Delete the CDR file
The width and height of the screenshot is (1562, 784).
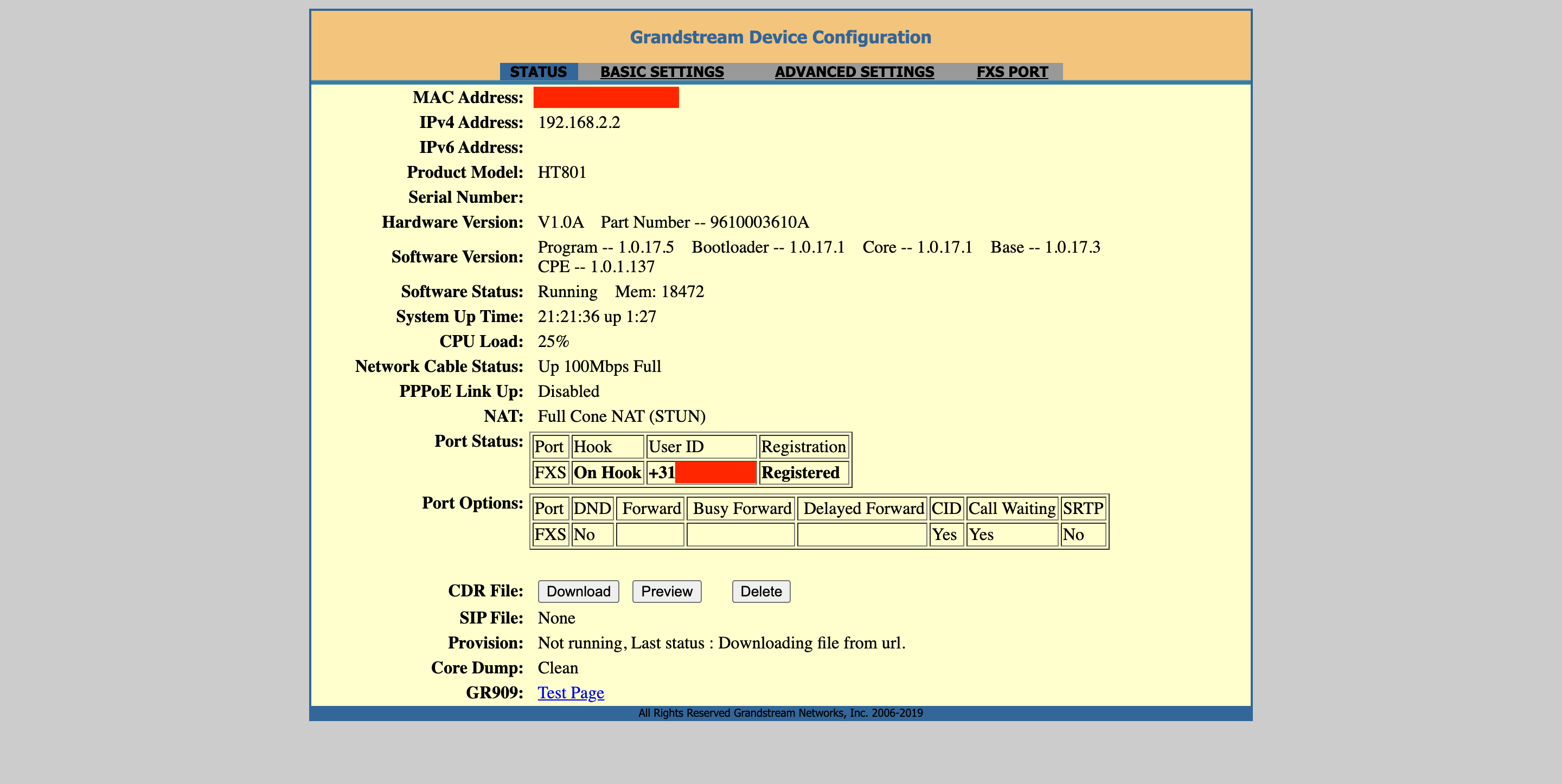(760, 591)
